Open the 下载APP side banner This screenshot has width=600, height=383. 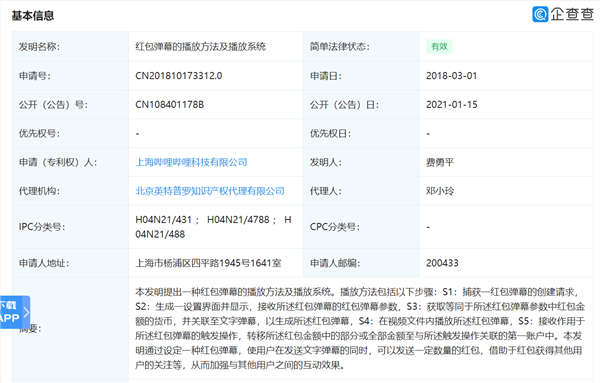point(15,312)
